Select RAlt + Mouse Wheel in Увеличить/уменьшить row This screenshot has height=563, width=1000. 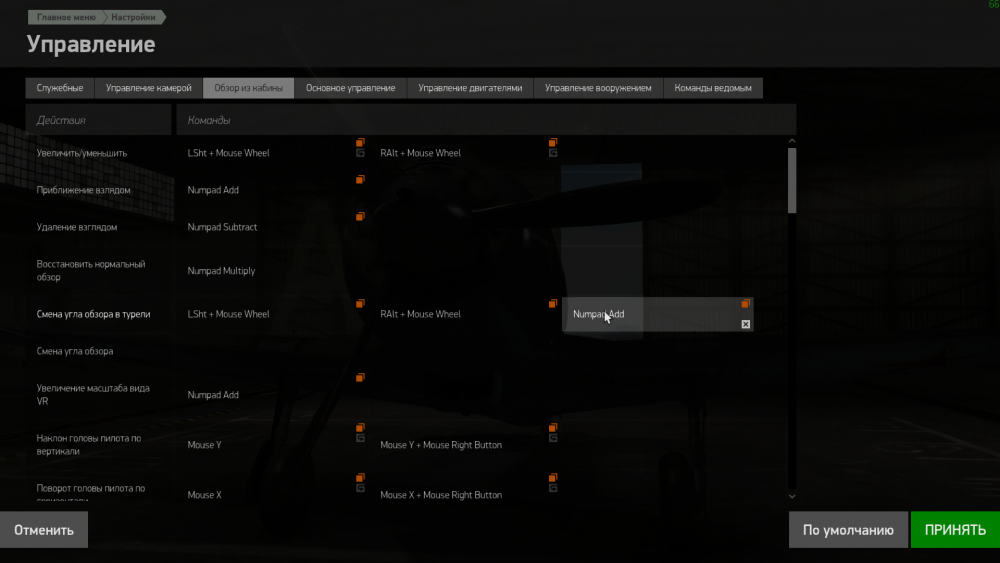tap(420, 153)
